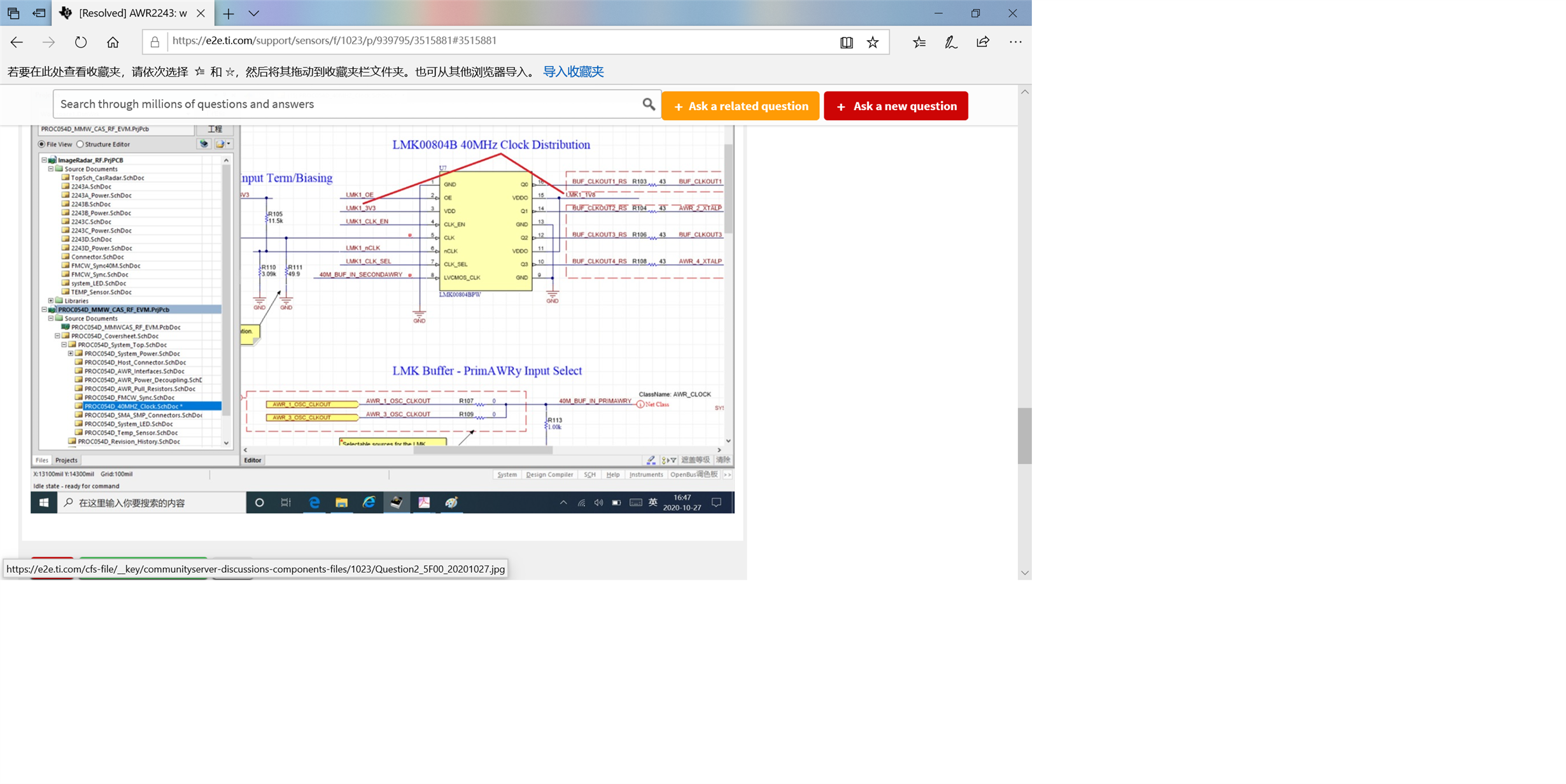This screenshot has height=784, width=1566.
Task: Select TopSch_CasRadar.SchDoc in the tree
Action: point(108,178)
